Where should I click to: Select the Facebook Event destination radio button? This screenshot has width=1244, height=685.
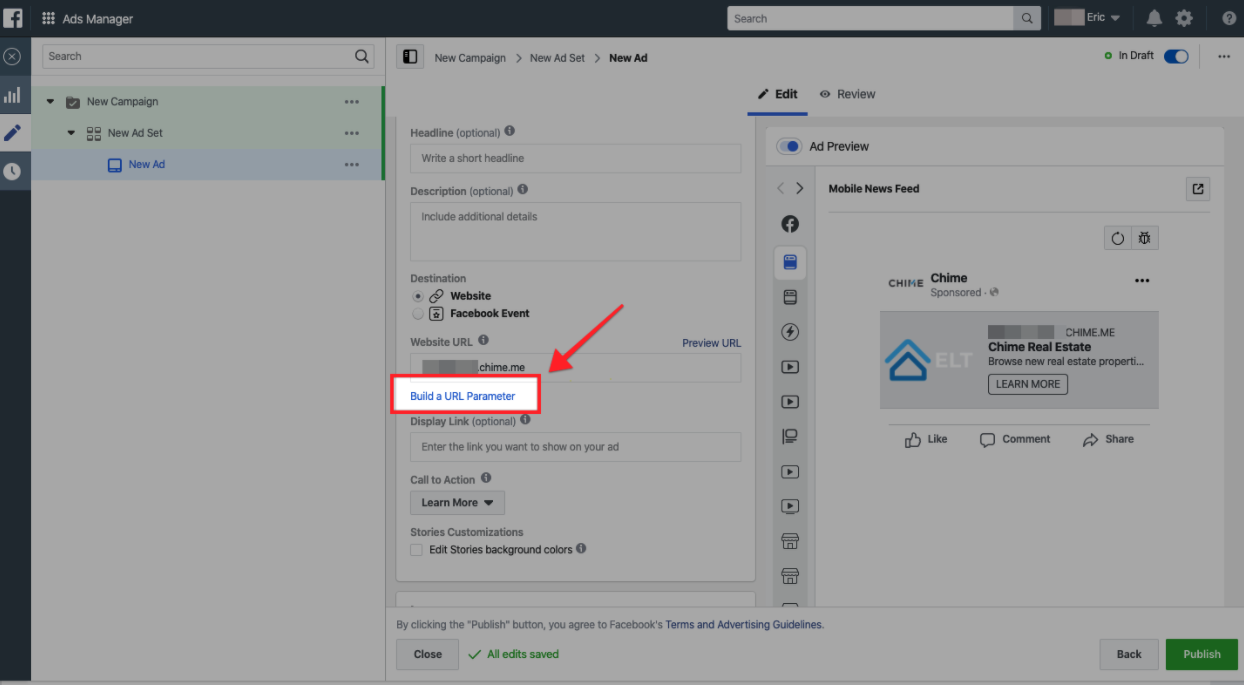tap(417, 313)
